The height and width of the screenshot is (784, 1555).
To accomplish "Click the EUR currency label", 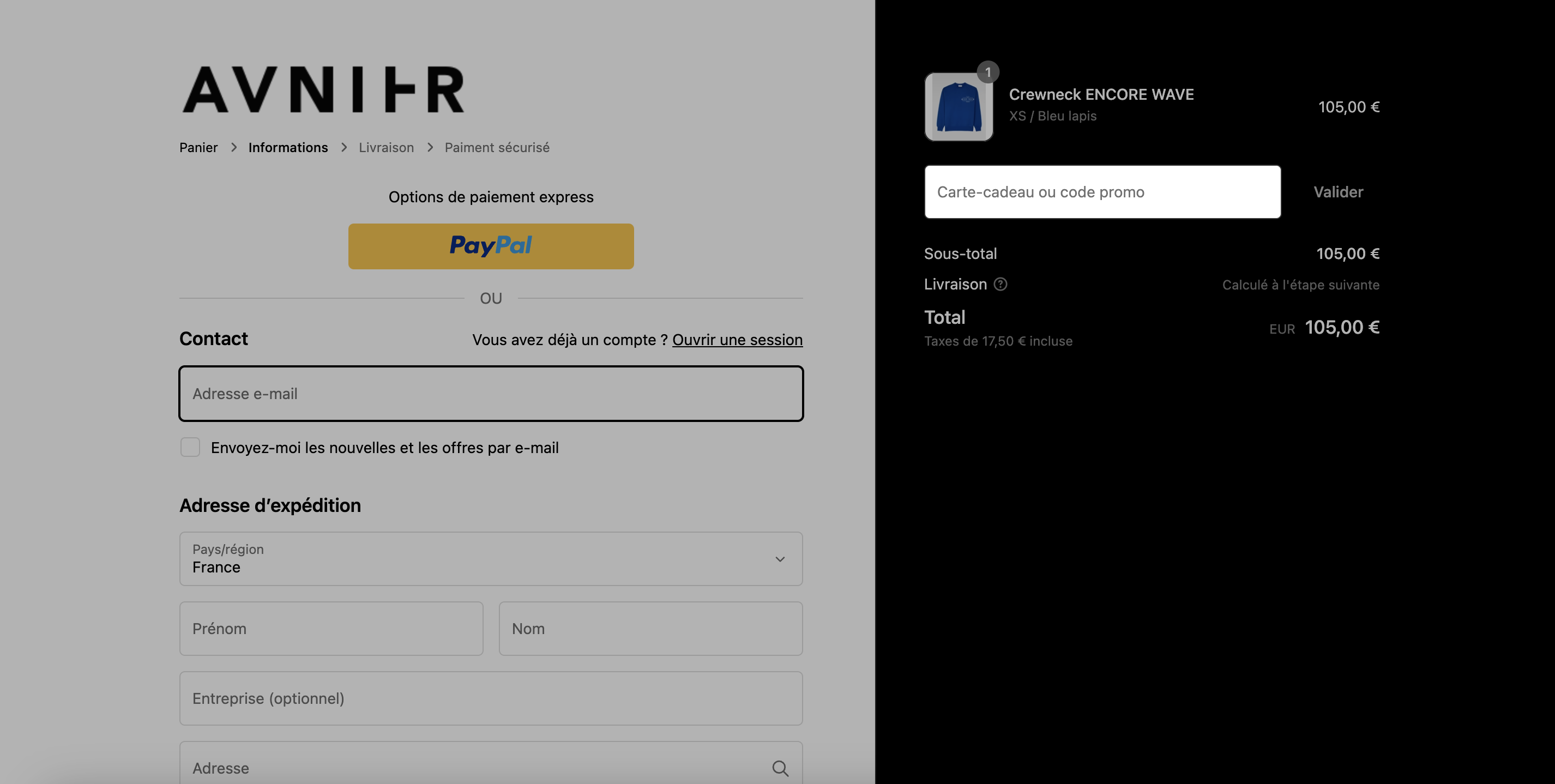I will (1281, 329).
